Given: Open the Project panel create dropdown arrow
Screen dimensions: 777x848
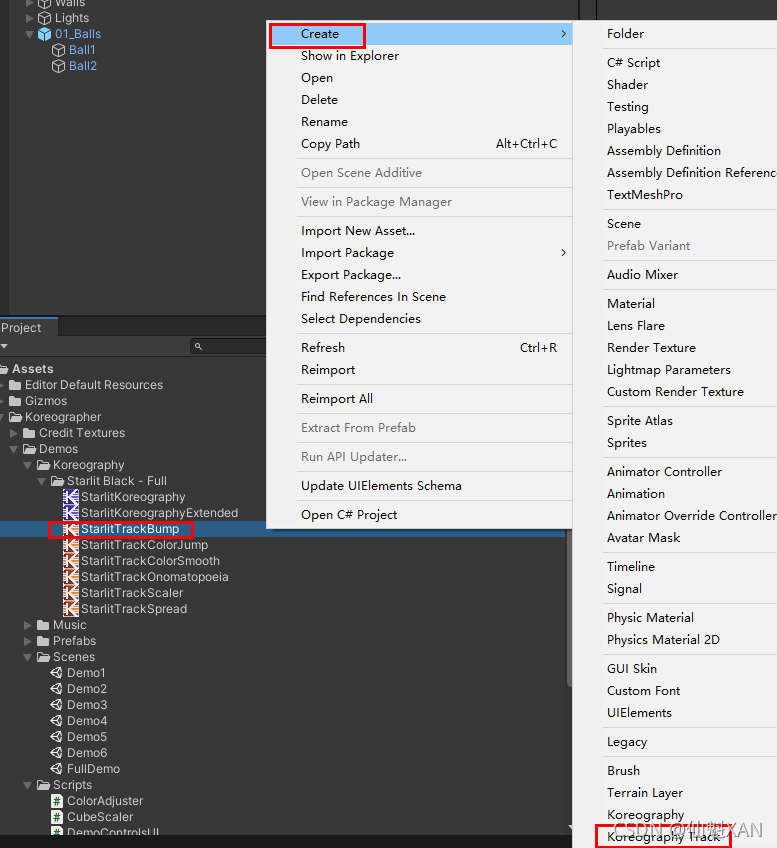Looking at the screenshot, I should click(x=4, y=346).
